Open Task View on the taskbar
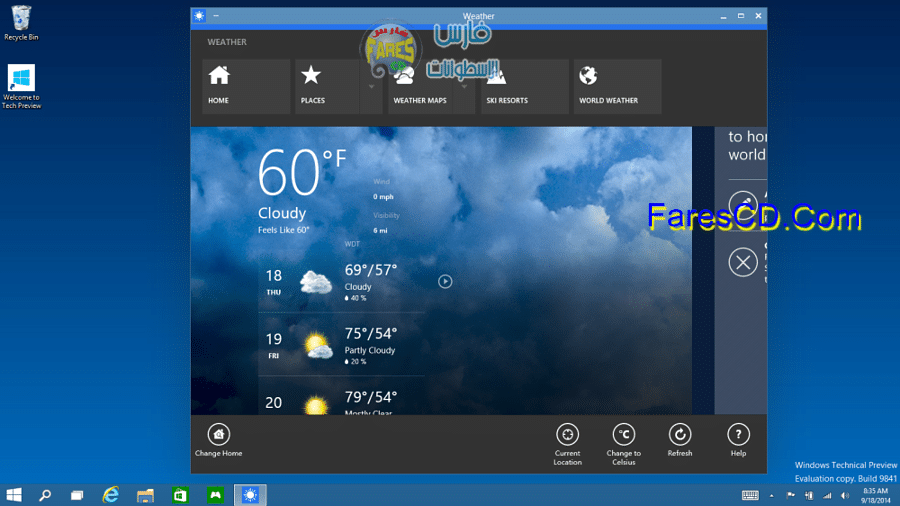The height and width of the screenshot is (506, 900). pyautogui.click(x=77, y=495)
